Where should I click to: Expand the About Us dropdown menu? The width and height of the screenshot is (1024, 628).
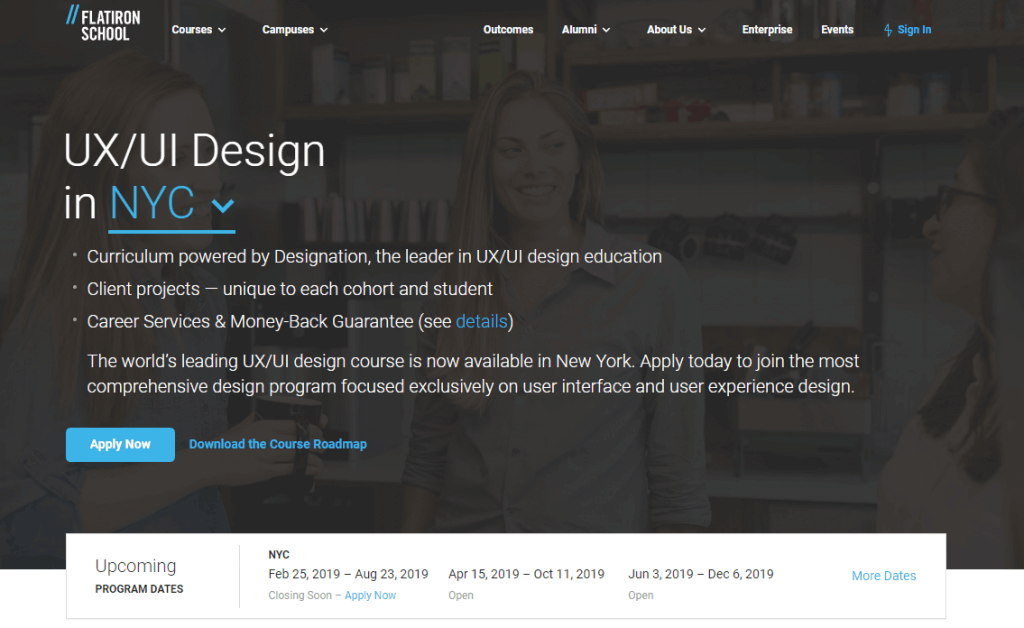(x=676, y=30)
